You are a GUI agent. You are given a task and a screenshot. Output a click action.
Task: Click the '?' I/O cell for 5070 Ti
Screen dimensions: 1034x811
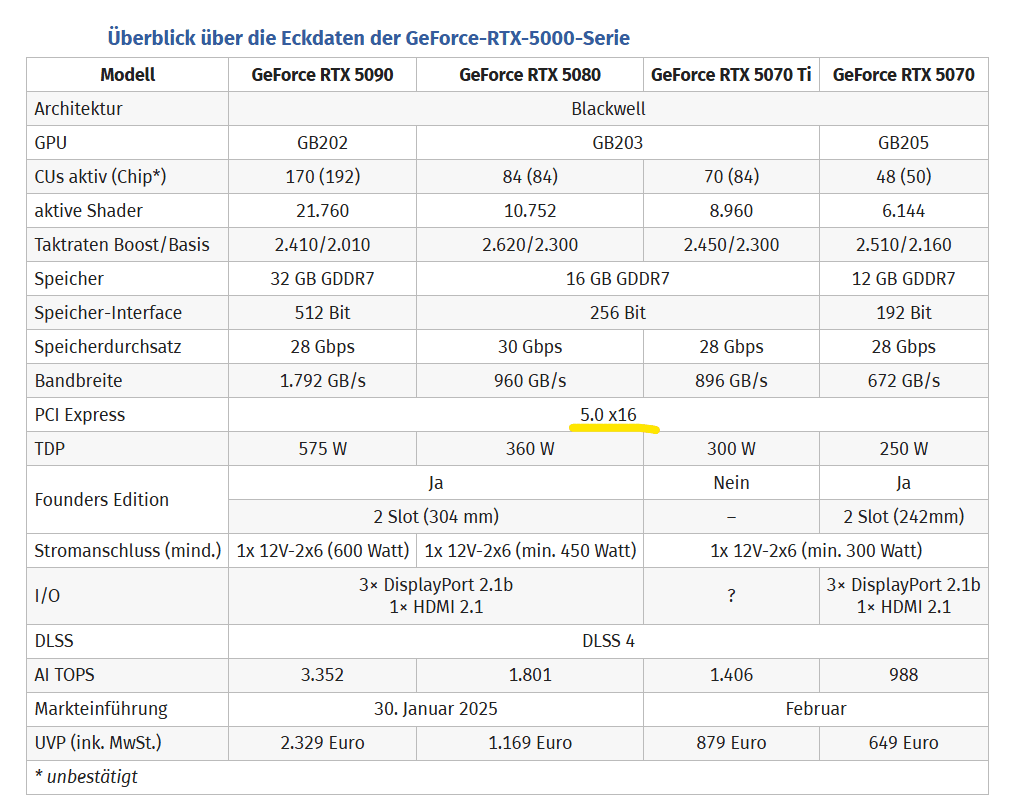[731, 596]
